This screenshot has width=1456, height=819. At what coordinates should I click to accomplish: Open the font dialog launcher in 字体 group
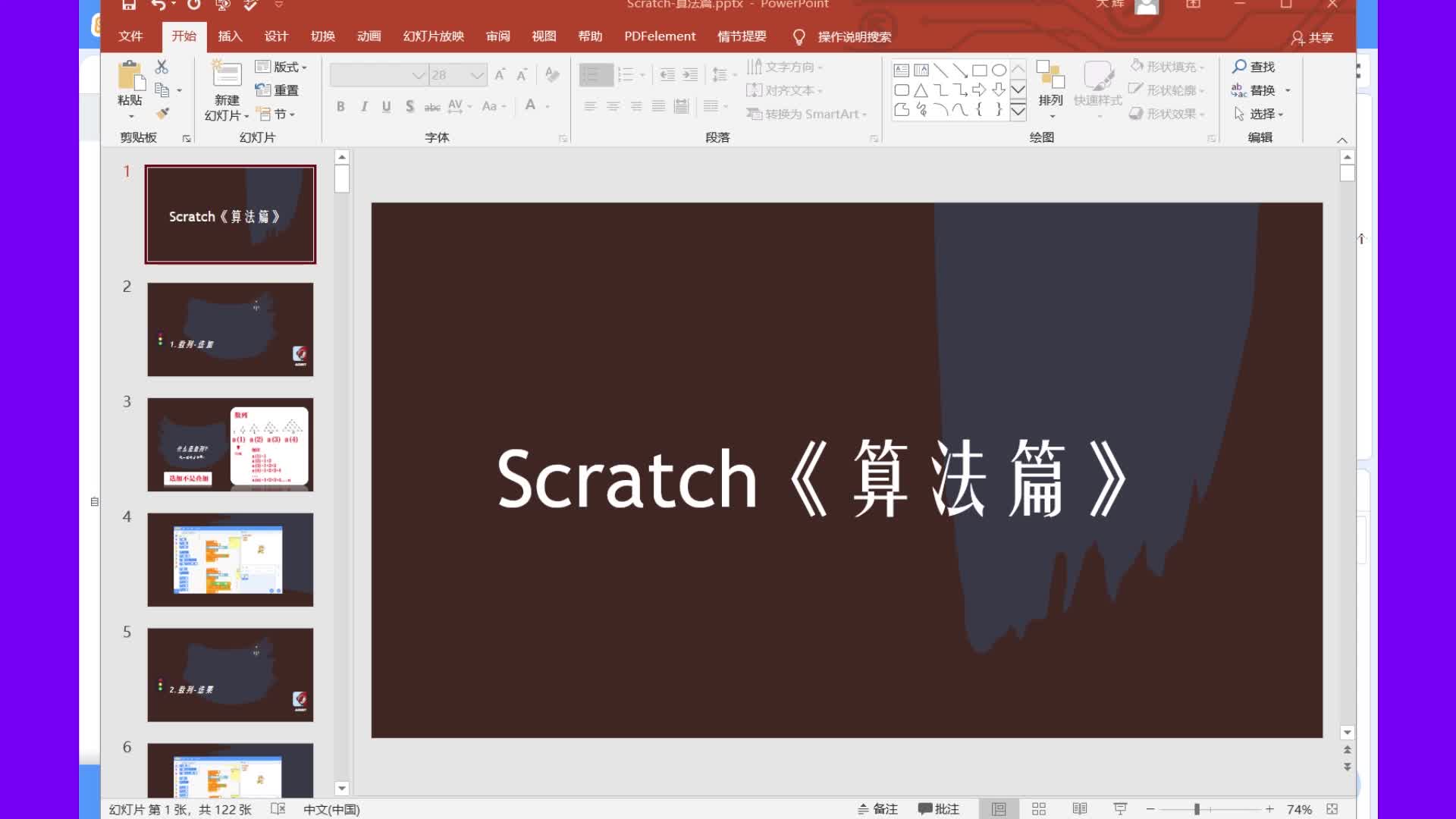[563, 139]
